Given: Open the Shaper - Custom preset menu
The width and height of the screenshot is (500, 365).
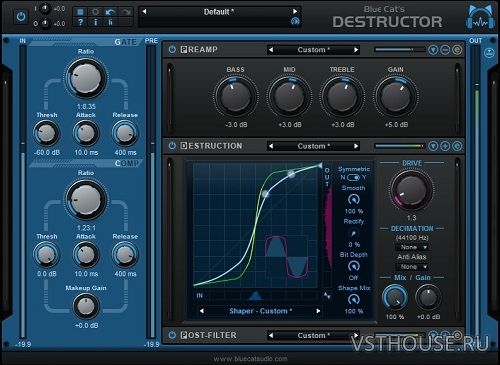Looking at the screenshot, I should tap(260, 311).
